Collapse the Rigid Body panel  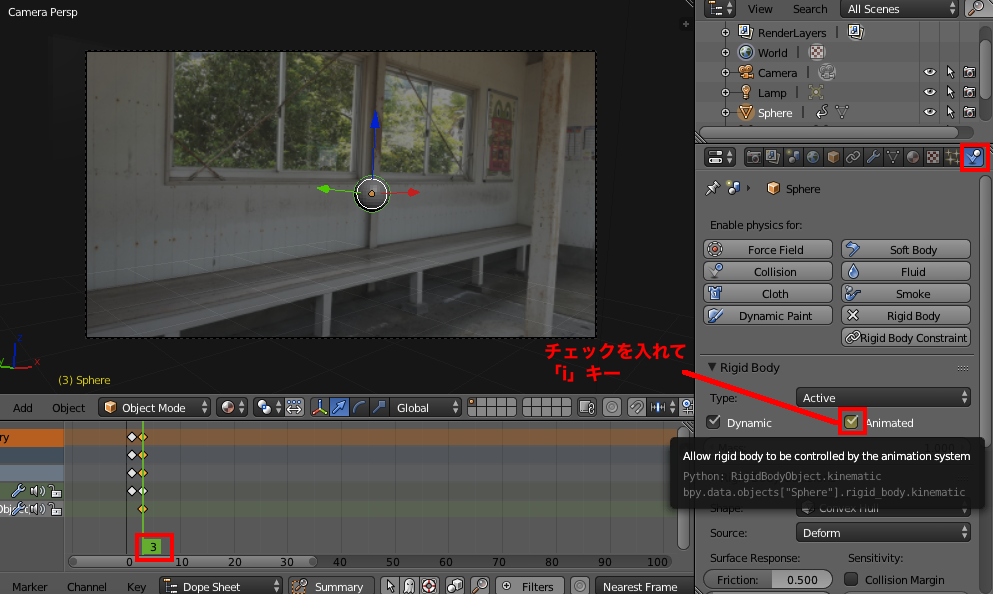(x=712, y=367)
